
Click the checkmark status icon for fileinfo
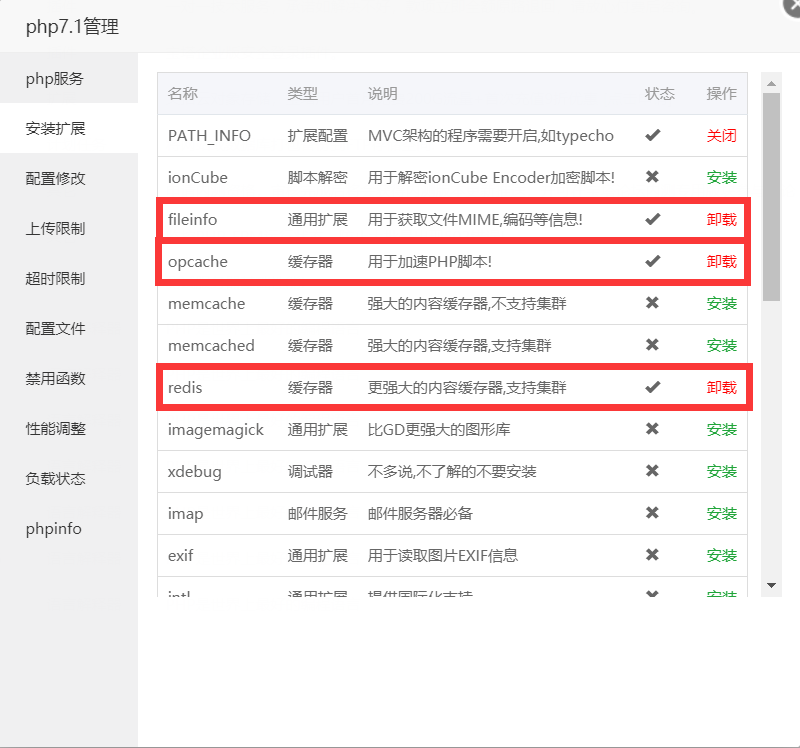coord(652,219)
